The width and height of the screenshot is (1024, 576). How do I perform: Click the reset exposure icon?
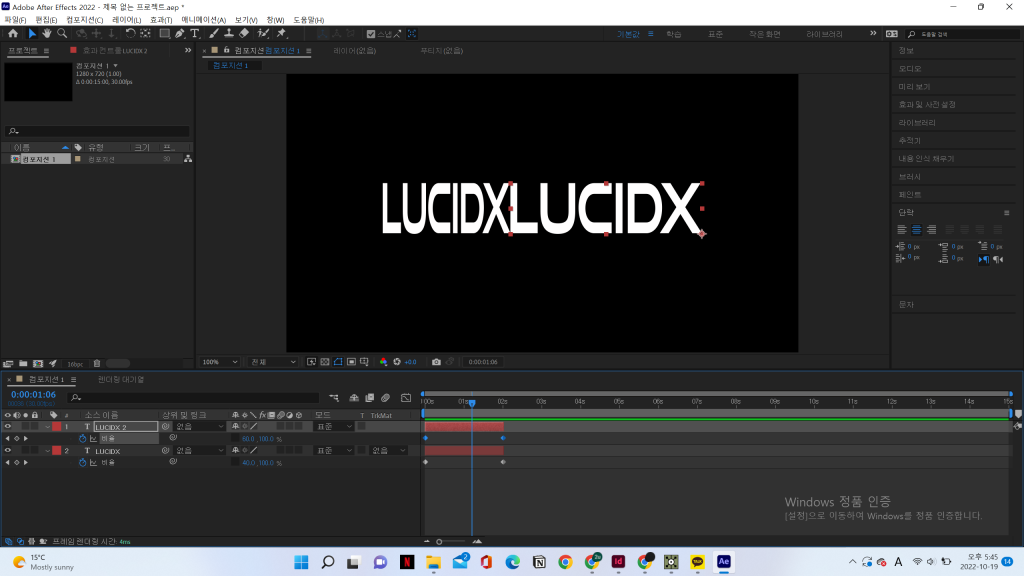coord(397,362)
